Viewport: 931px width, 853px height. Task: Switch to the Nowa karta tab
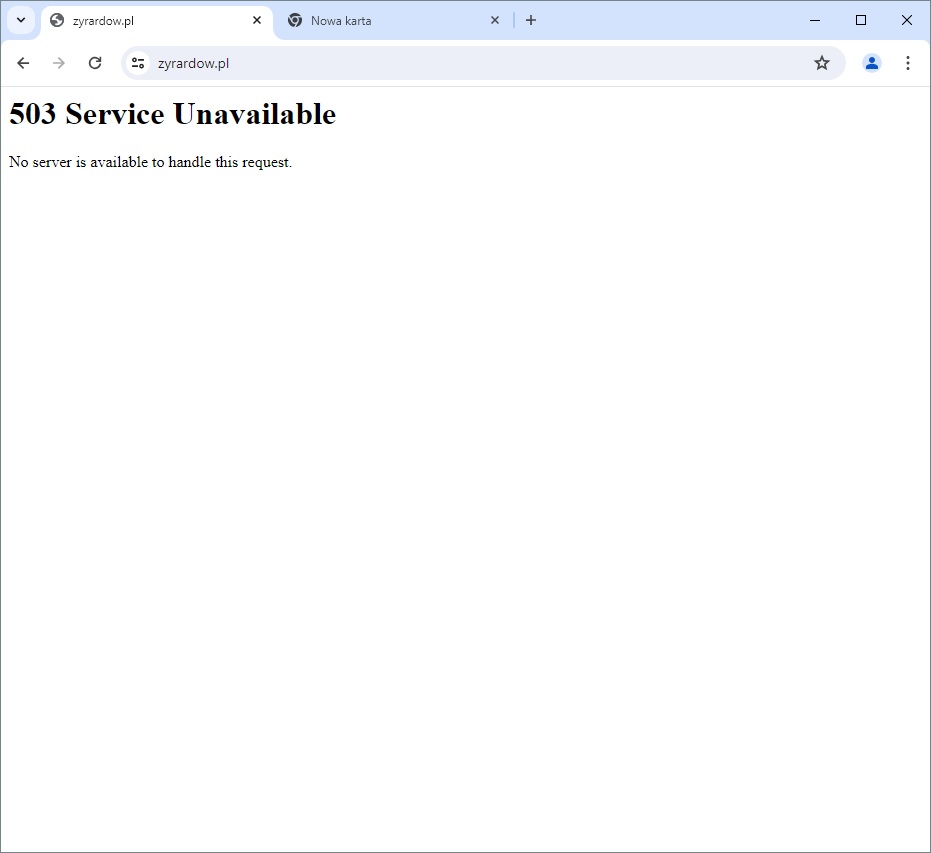pyautogui.click(x=390, y=21)
